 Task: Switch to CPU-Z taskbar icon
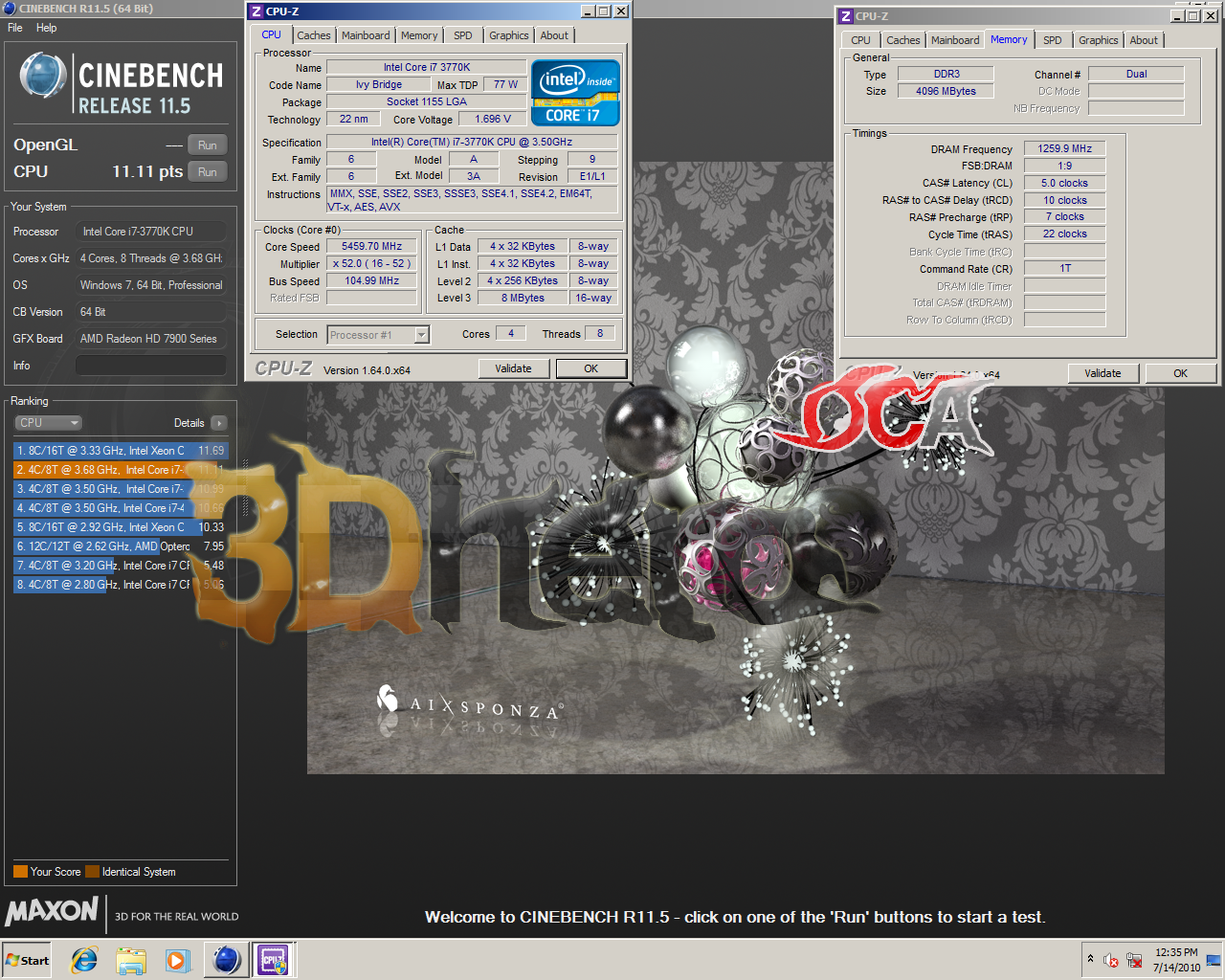[274, 959]
